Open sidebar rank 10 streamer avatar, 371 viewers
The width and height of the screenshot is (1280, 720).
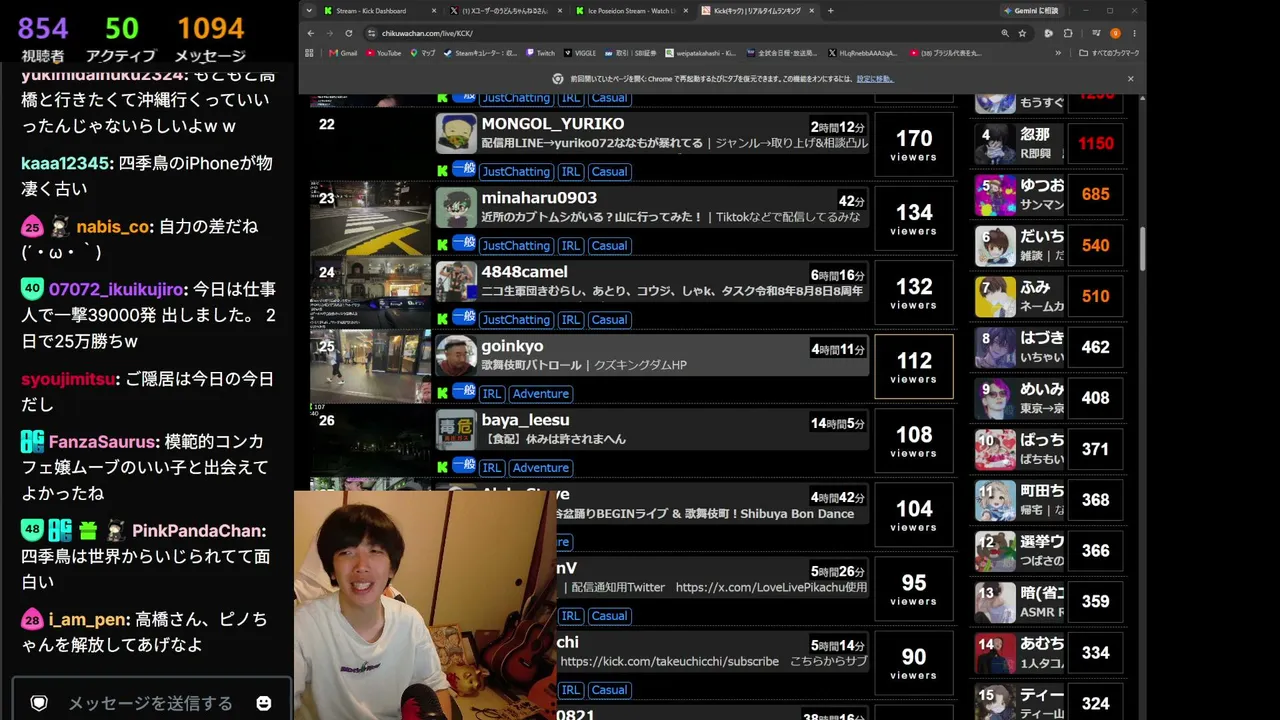995,449
